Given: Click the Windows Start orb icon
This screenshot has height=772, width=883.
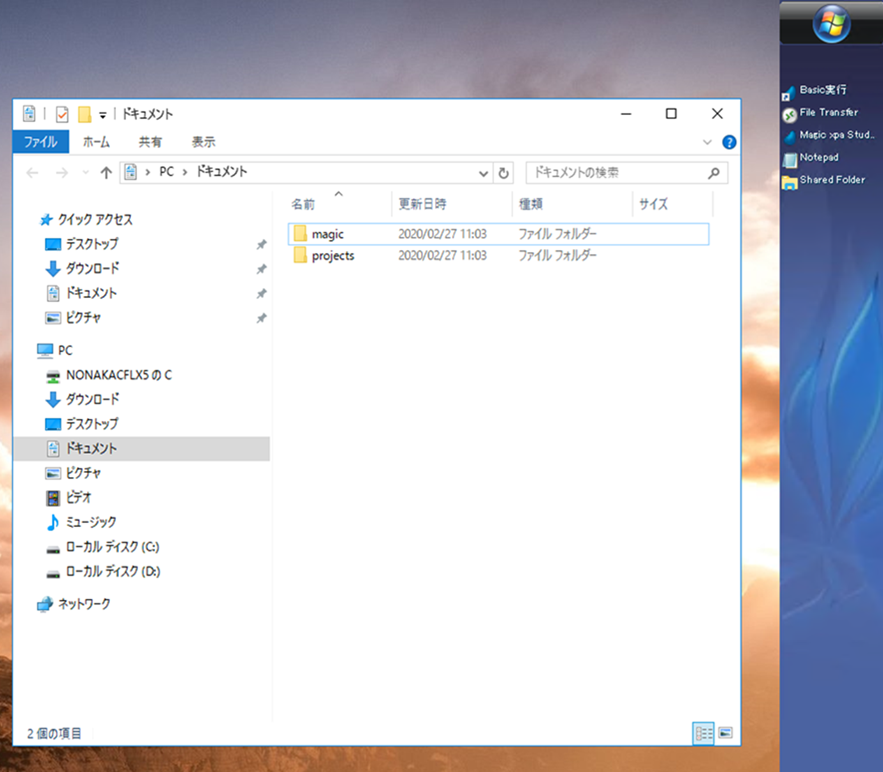Looking at the screenshot, I should (831, 24).
